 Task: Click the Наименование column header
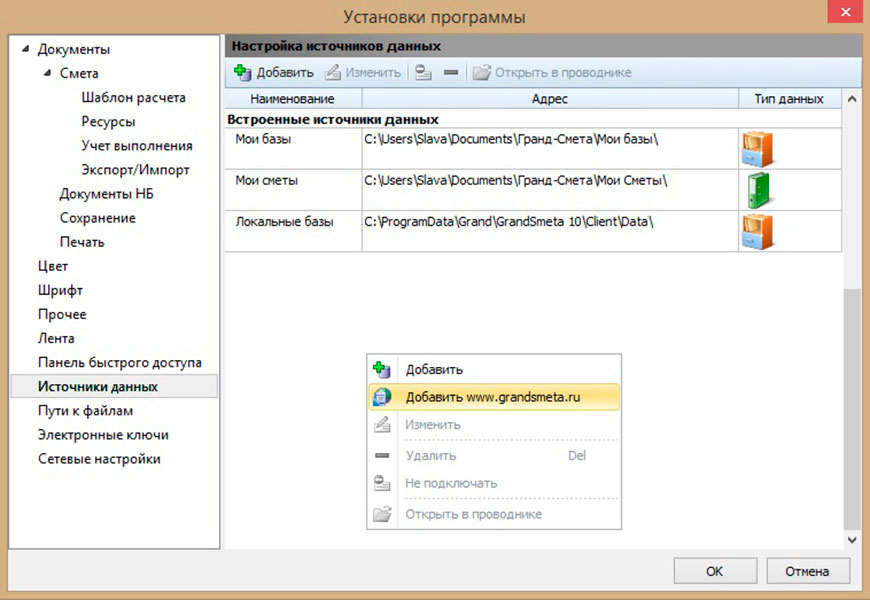[292, 99]
